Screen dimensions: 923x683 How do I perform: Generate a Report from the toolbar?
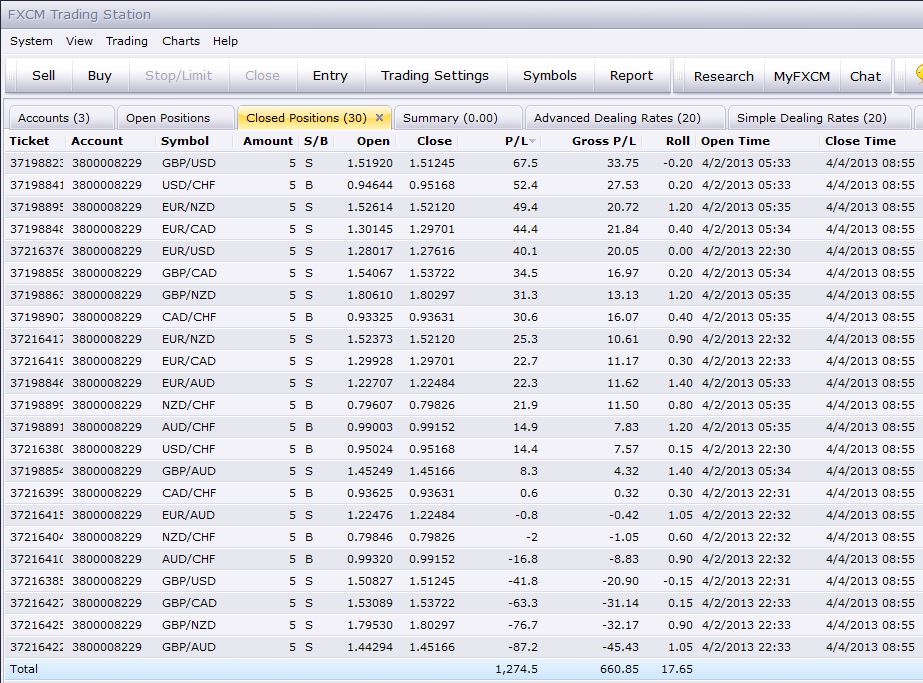point(632,75)
